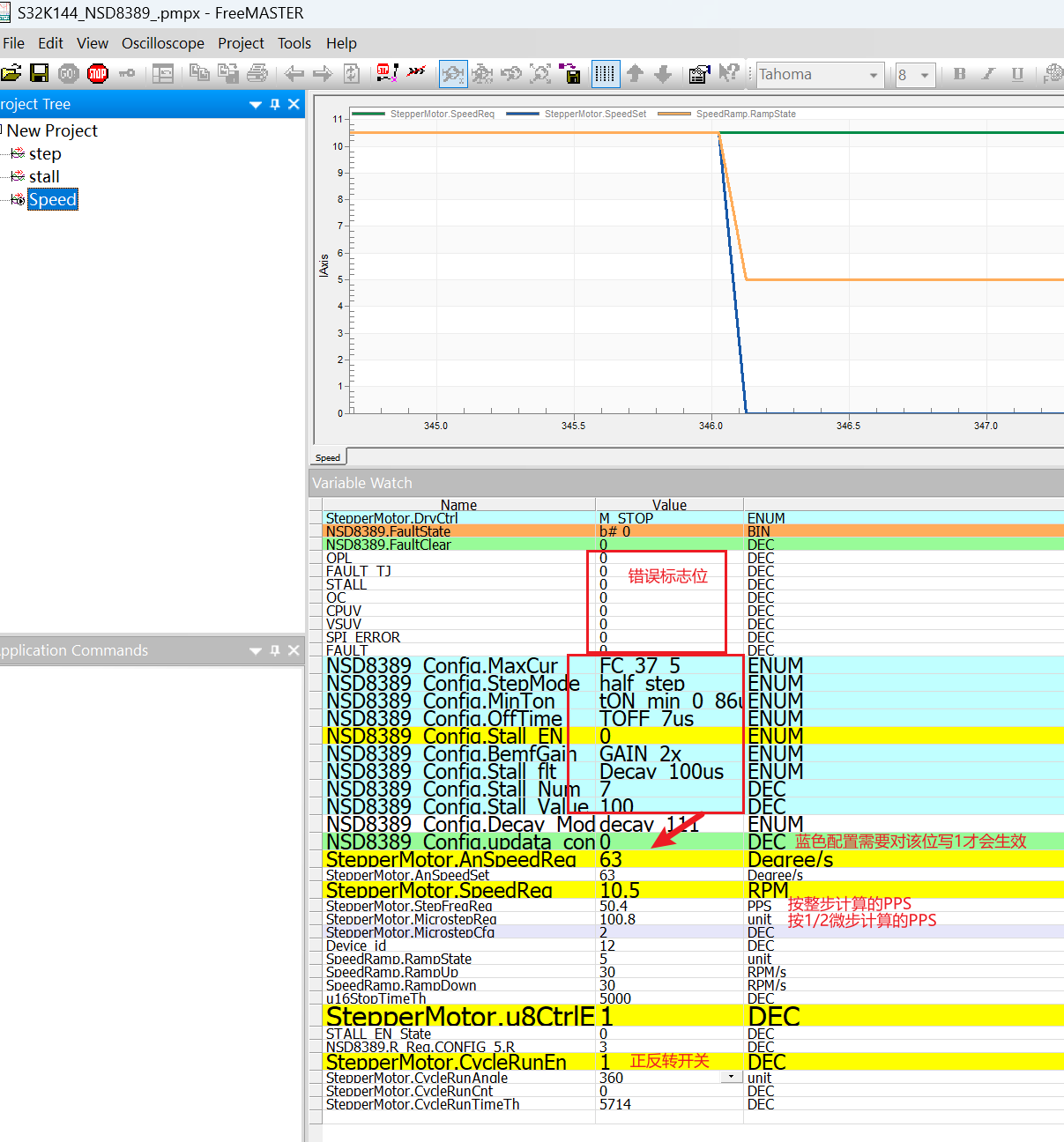Click the page reload icon
Screen dimensions: 1064x1142
(x=352, y=74)
